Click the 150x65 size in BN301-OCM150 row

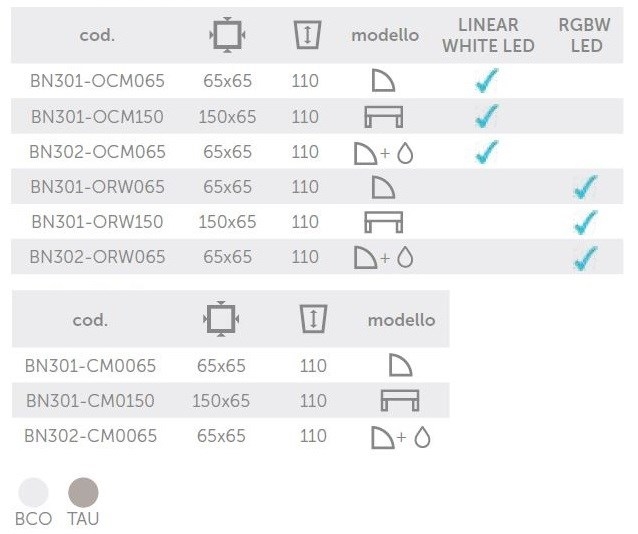point(227,117)
